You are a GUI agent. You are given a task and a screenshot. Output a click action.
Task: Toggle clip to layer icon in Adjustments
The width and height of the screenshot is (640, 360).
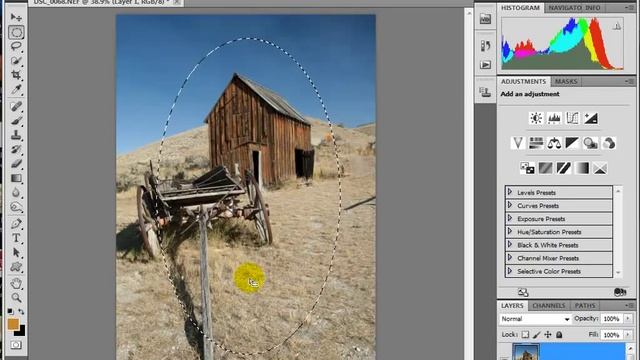(x=620, y=292)
